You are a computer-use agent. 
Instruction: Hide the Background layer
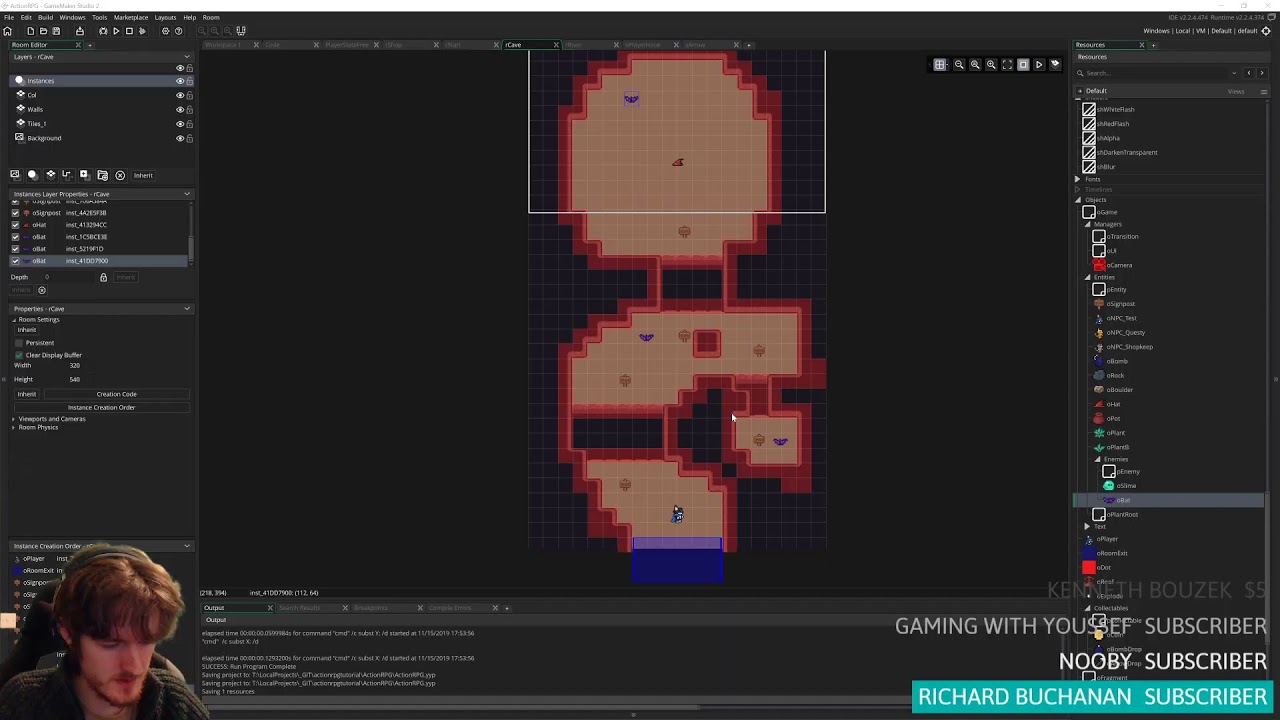[180, 138]
